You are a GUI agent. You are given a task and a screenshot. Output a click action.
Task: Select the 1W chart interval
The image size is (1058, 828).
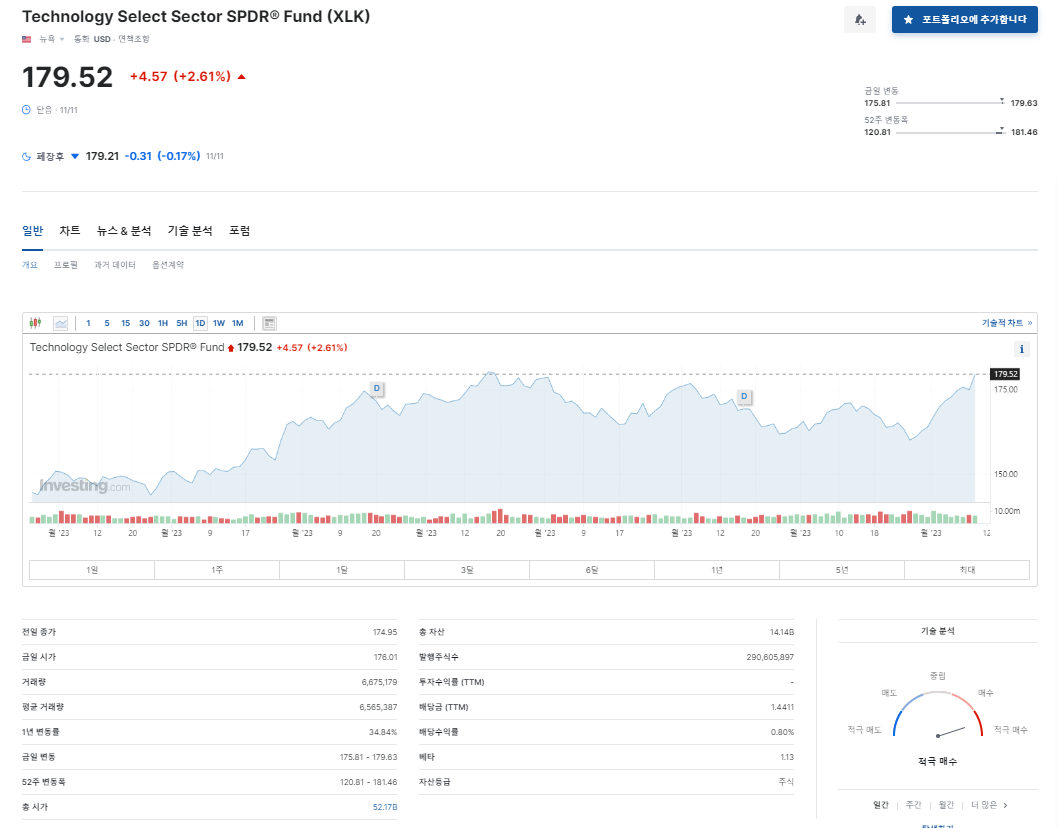click(219, 323)
